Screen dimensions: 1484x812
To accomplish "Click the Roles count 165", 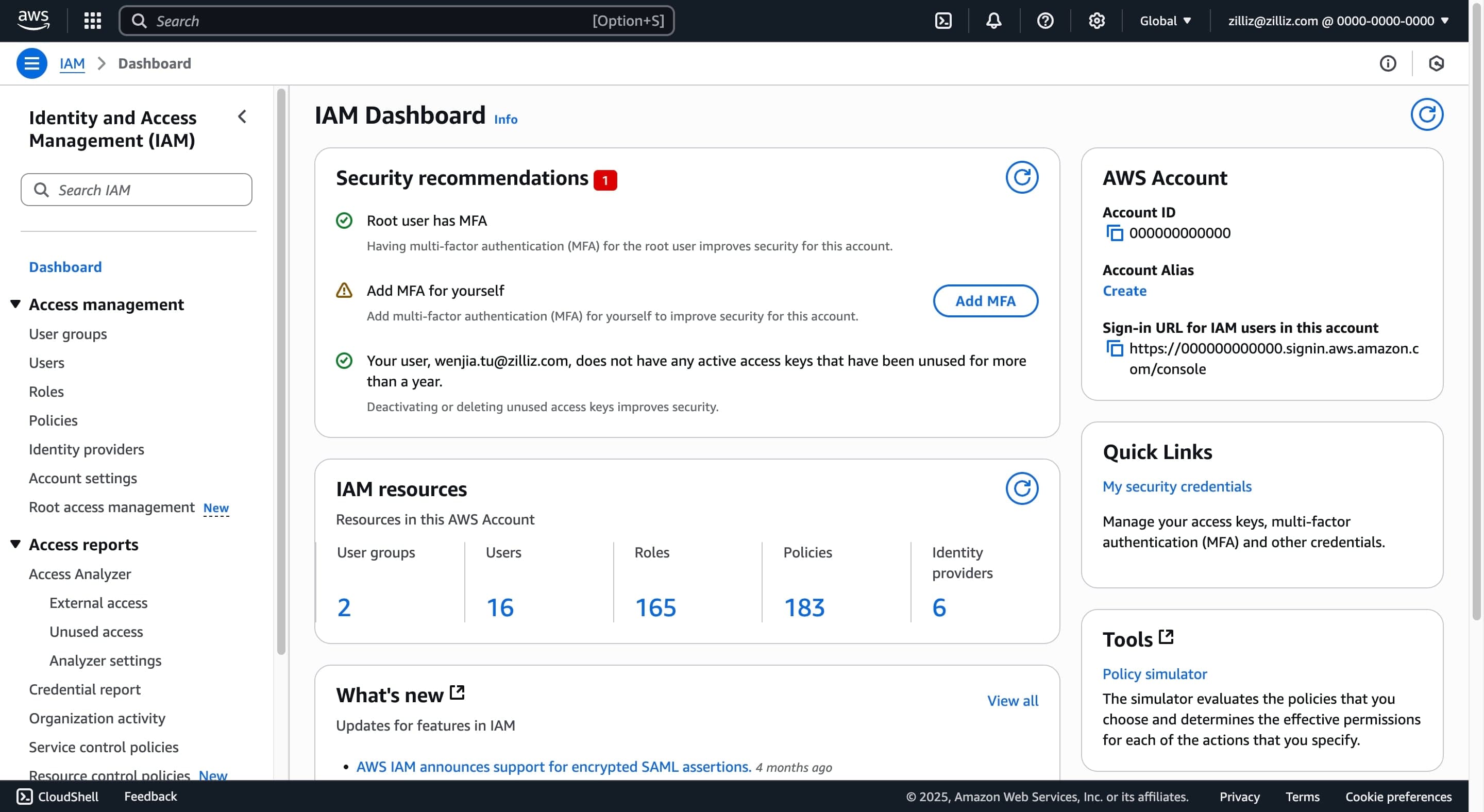I will pyautogui.click(x=655, y=607).
